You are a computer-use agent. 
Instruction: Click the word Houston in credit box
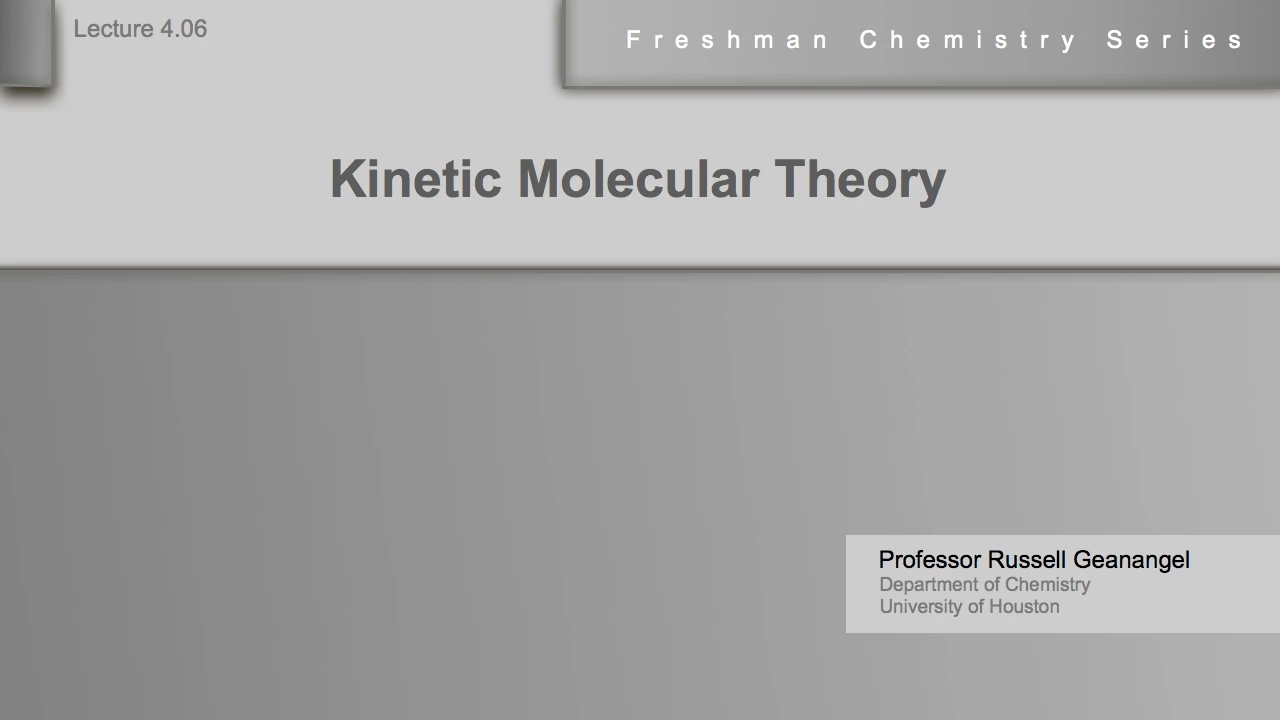[1024, 607]
